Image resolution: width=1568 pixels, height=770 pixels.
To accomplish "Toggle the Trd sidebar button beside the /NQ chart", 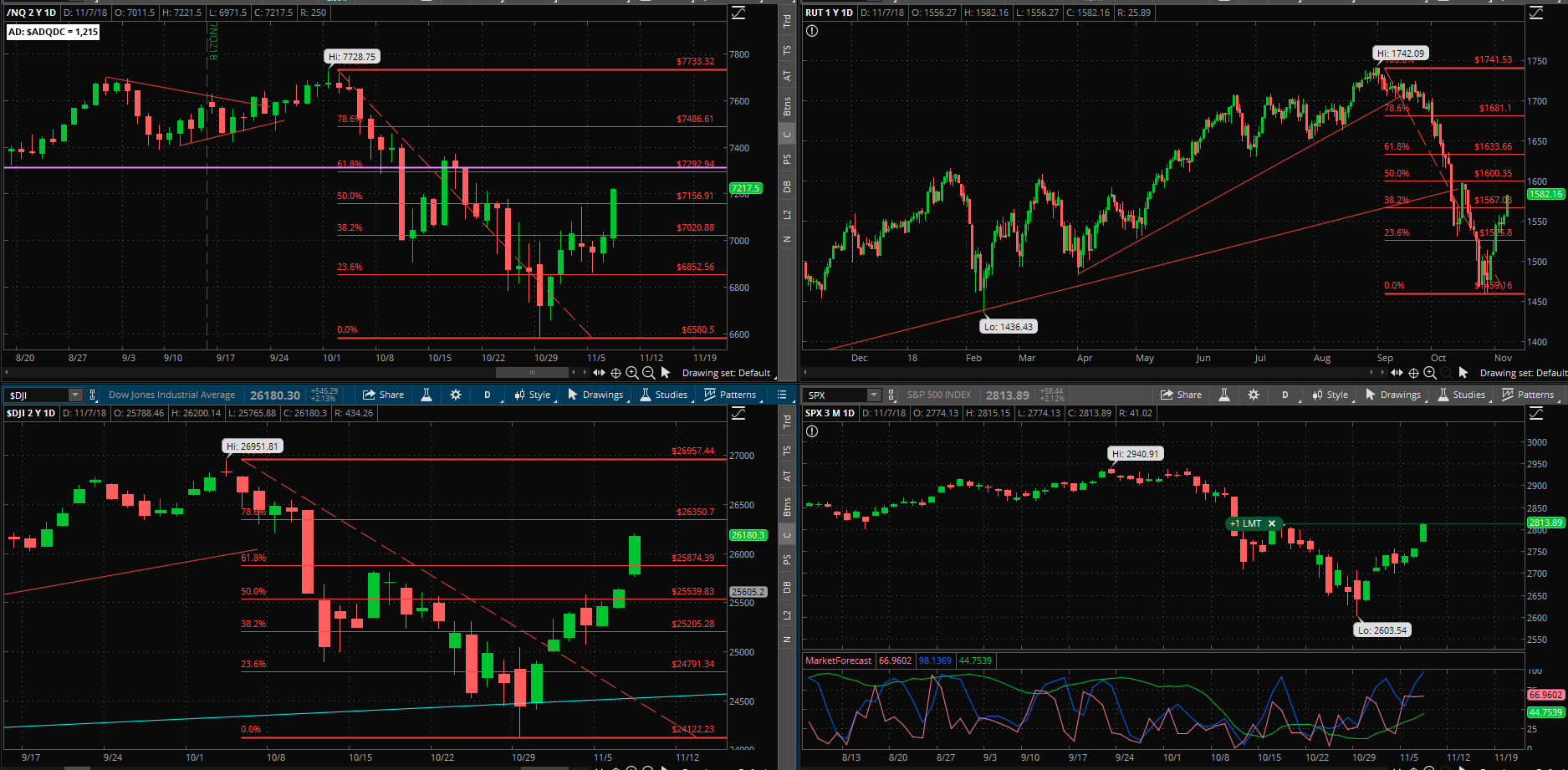I will tap(787, 22).
